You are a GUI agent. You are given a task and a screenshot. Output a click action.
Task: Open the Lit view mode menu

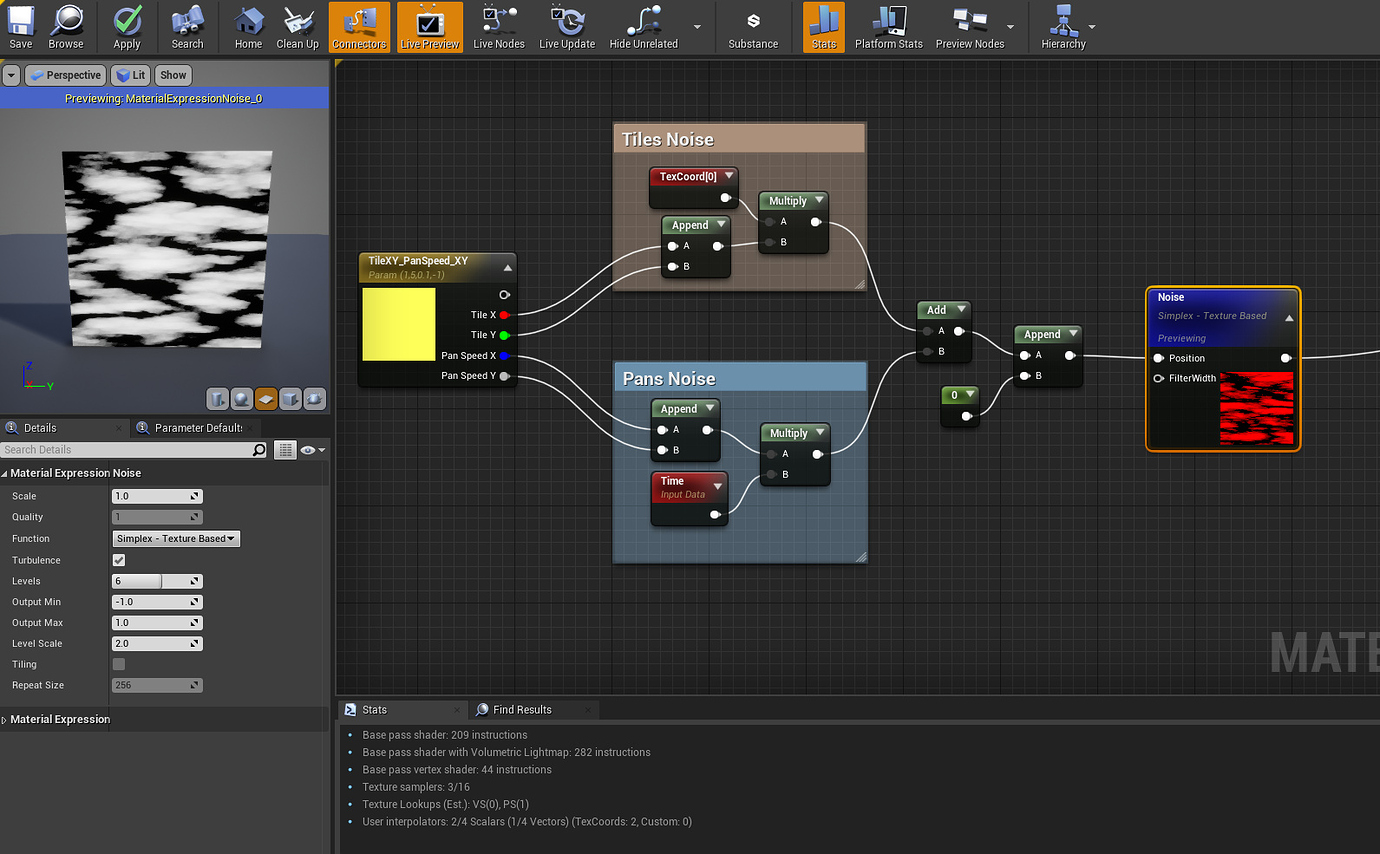click(x=131, y=75)
